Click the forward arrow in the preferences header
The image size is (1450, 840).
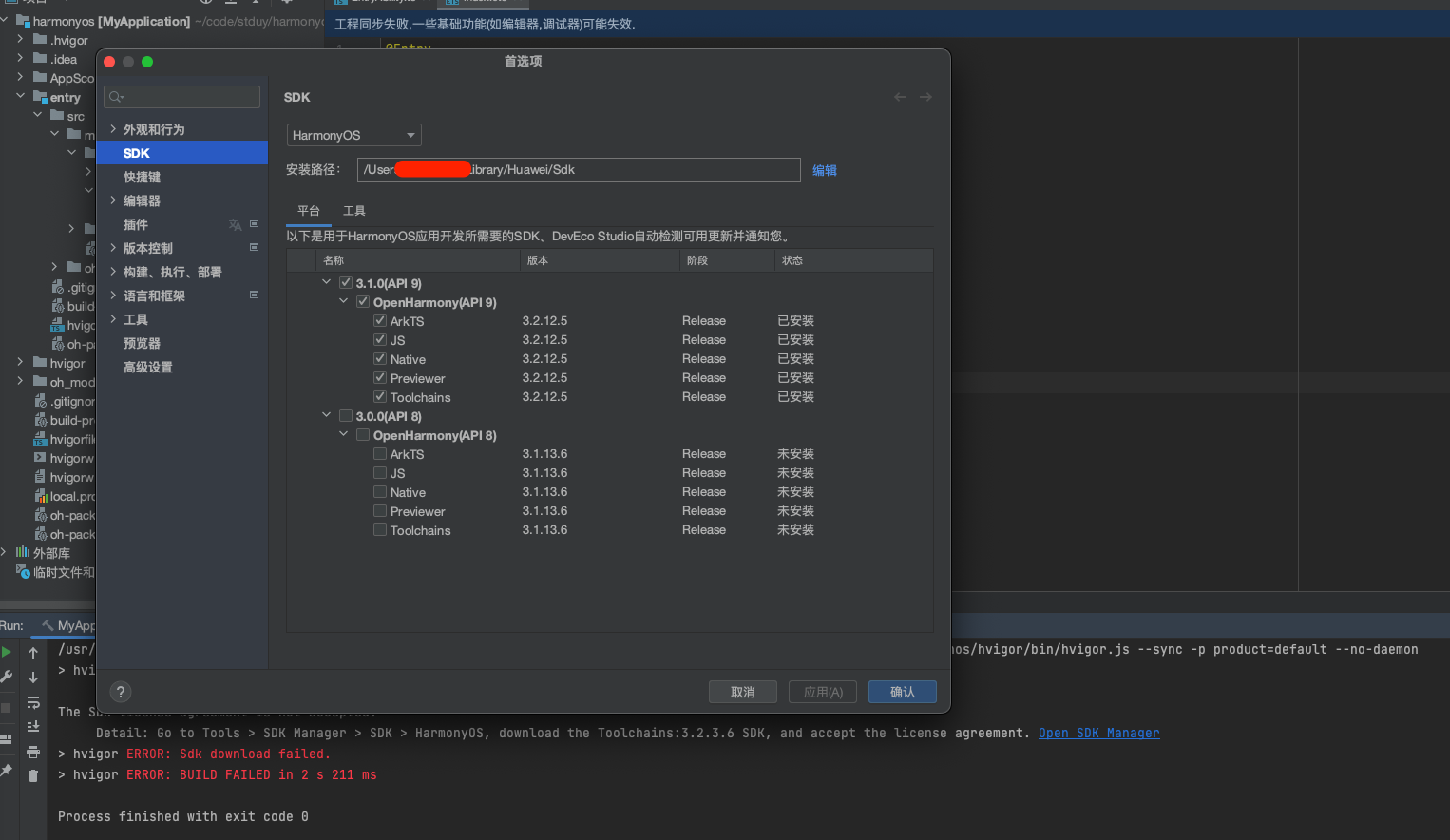tap(925, 97)
